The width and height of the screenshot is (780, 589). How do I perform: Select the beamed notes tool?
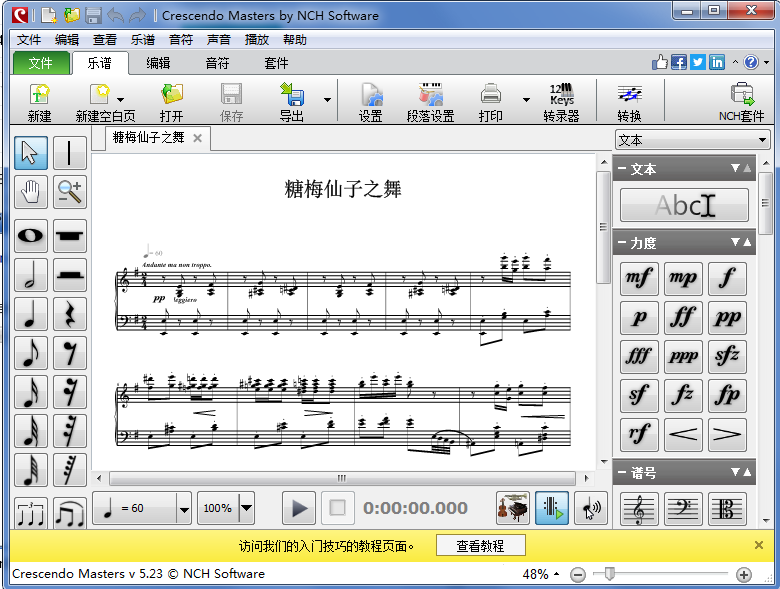pyautogui.click(x=69, y=513)
